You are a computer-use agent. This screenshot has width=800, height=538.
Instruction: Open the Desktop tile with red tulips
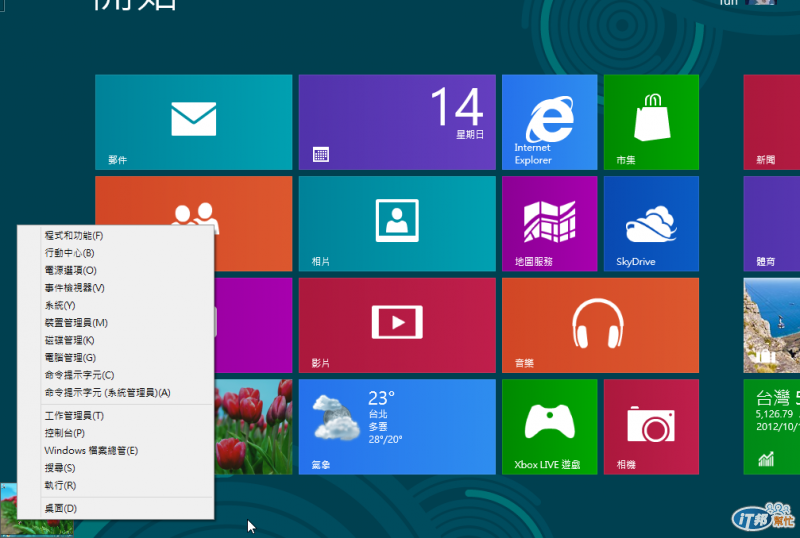253,427
